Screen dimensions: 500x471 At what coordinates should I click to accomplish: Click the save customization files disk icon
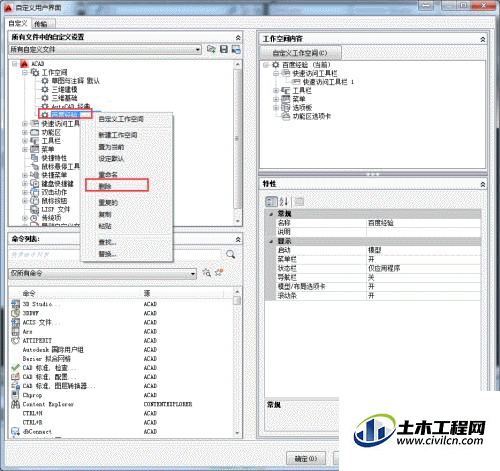[x=224, y=49]
